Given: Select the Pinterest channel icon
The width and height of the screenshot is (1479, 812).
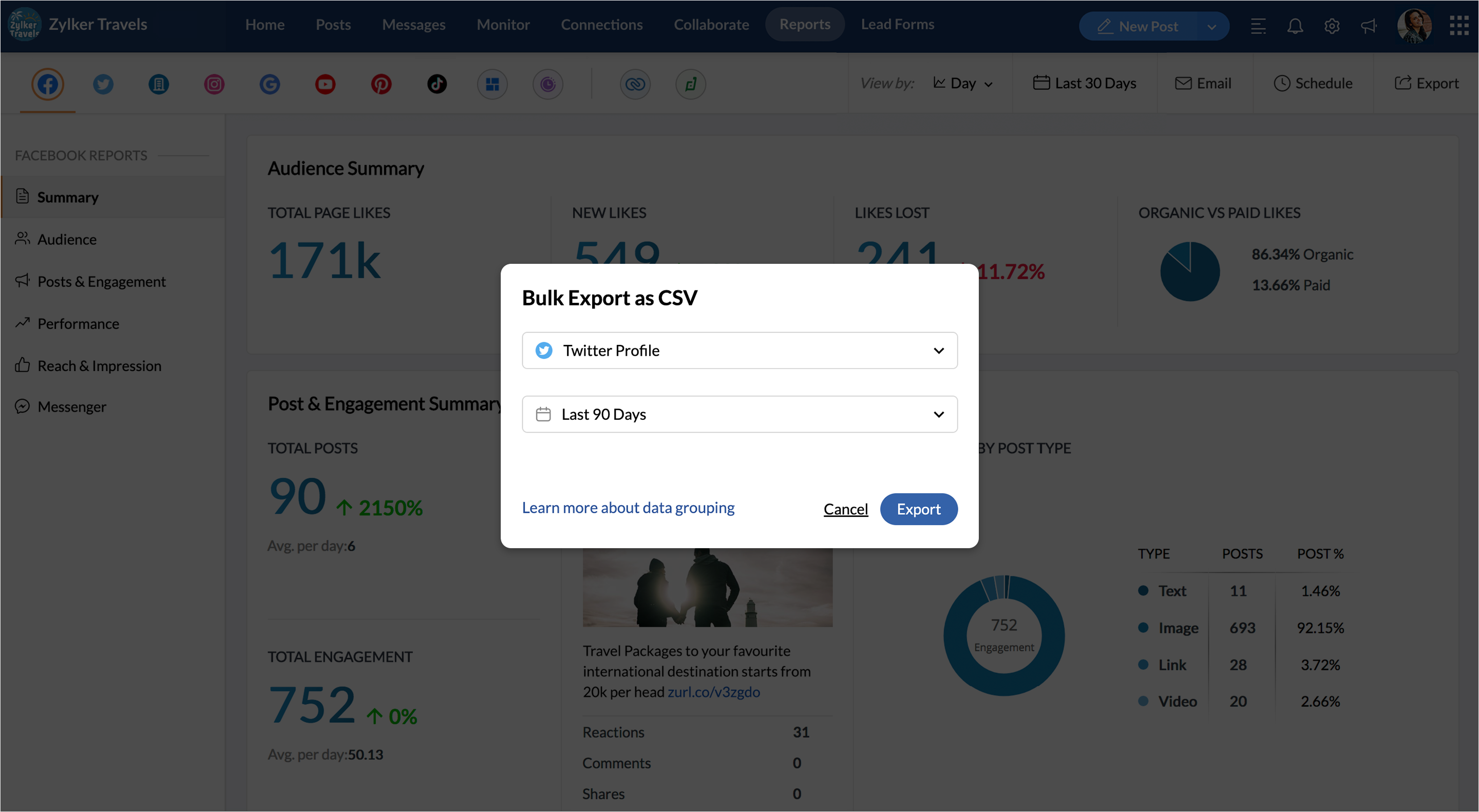Looking at the screenshot, I should (x=381, y=84).
